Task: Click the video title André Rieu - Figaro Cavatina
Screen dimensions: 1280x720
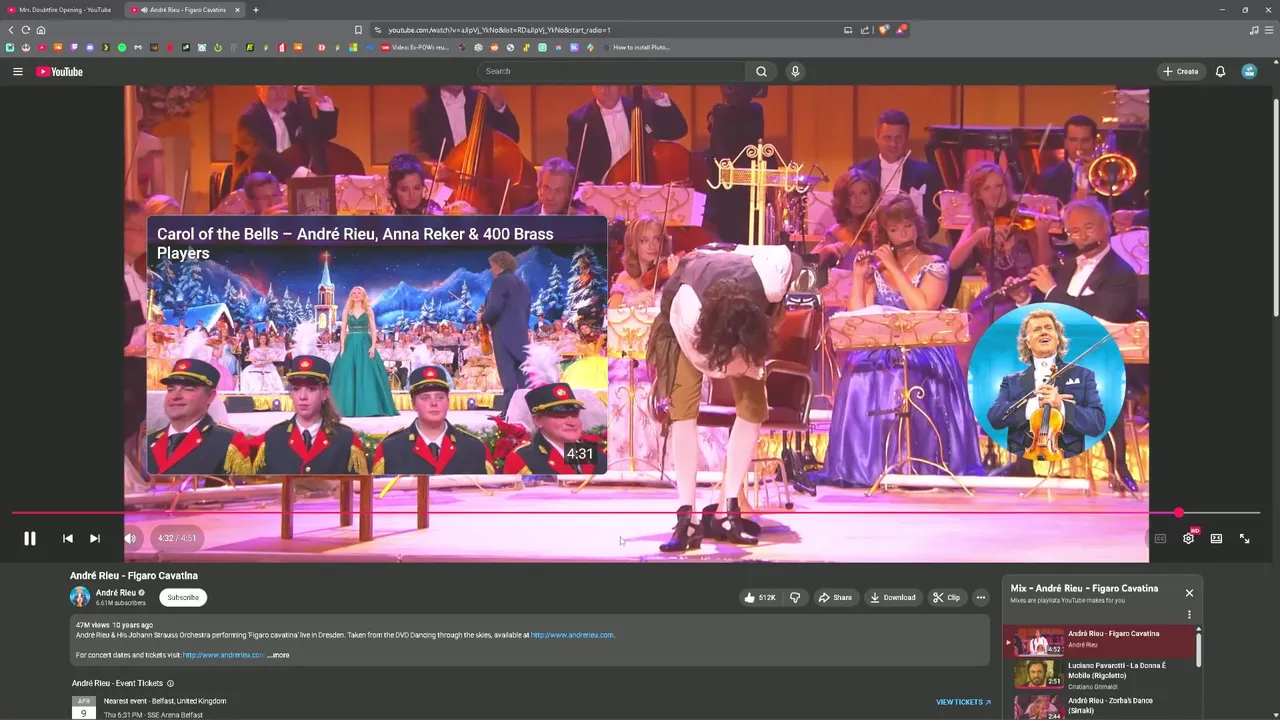Action: (x=134, y=576)
